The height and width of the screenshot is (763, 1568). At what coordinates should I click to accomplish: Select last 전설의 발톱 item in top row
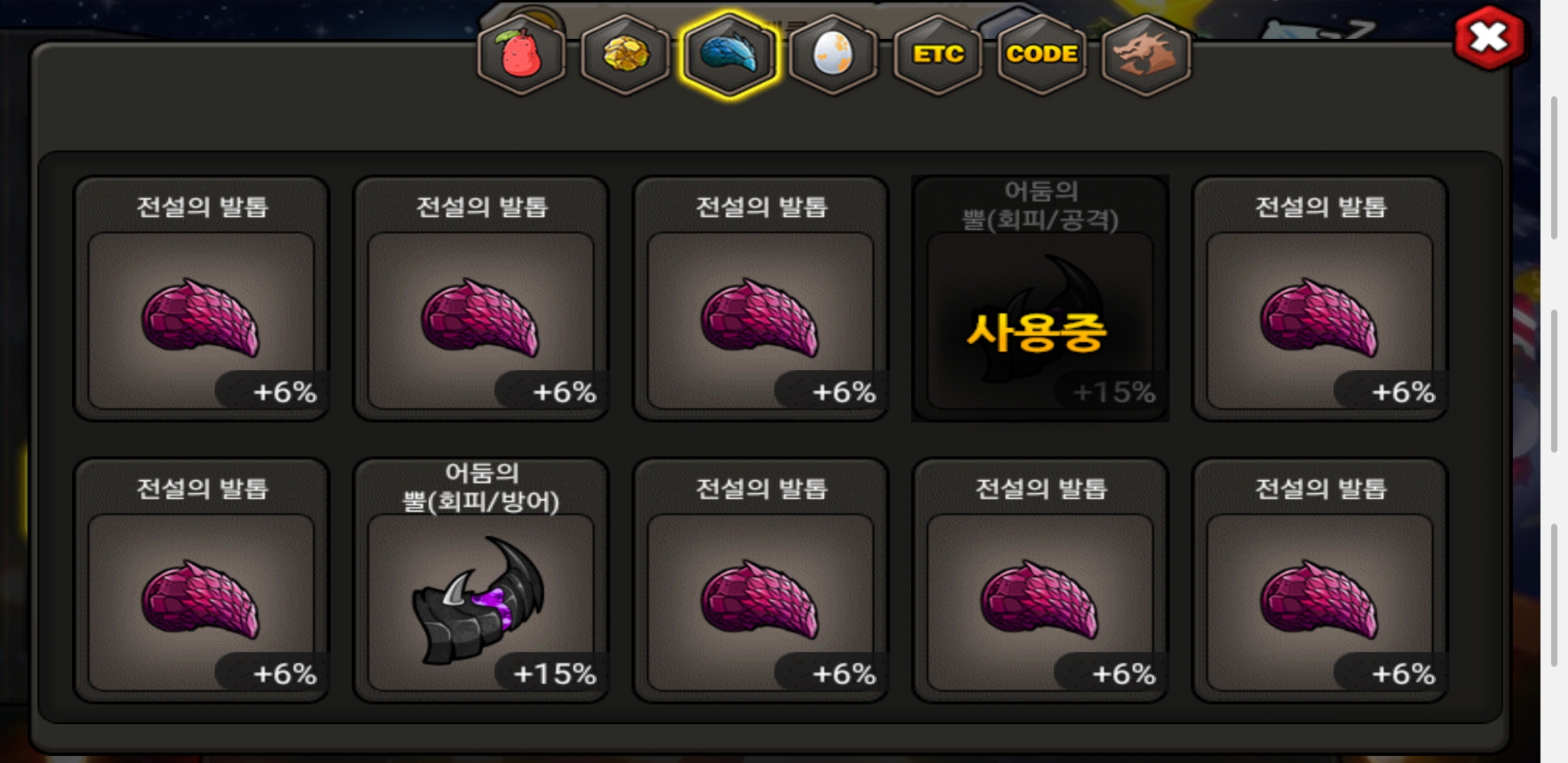click(1320, 299)
